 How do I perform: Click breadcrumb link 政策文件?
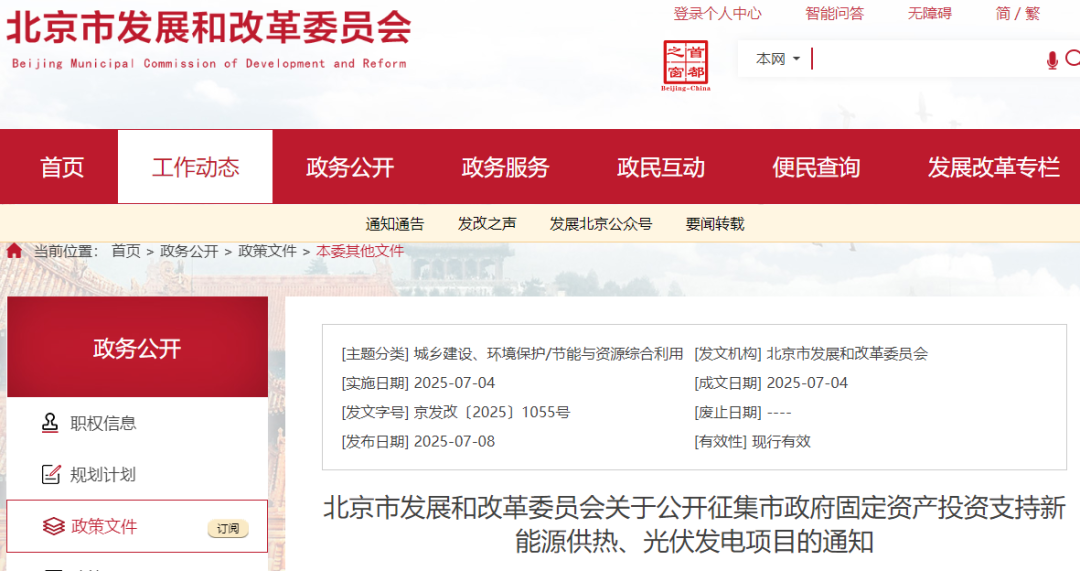point(267,251)
